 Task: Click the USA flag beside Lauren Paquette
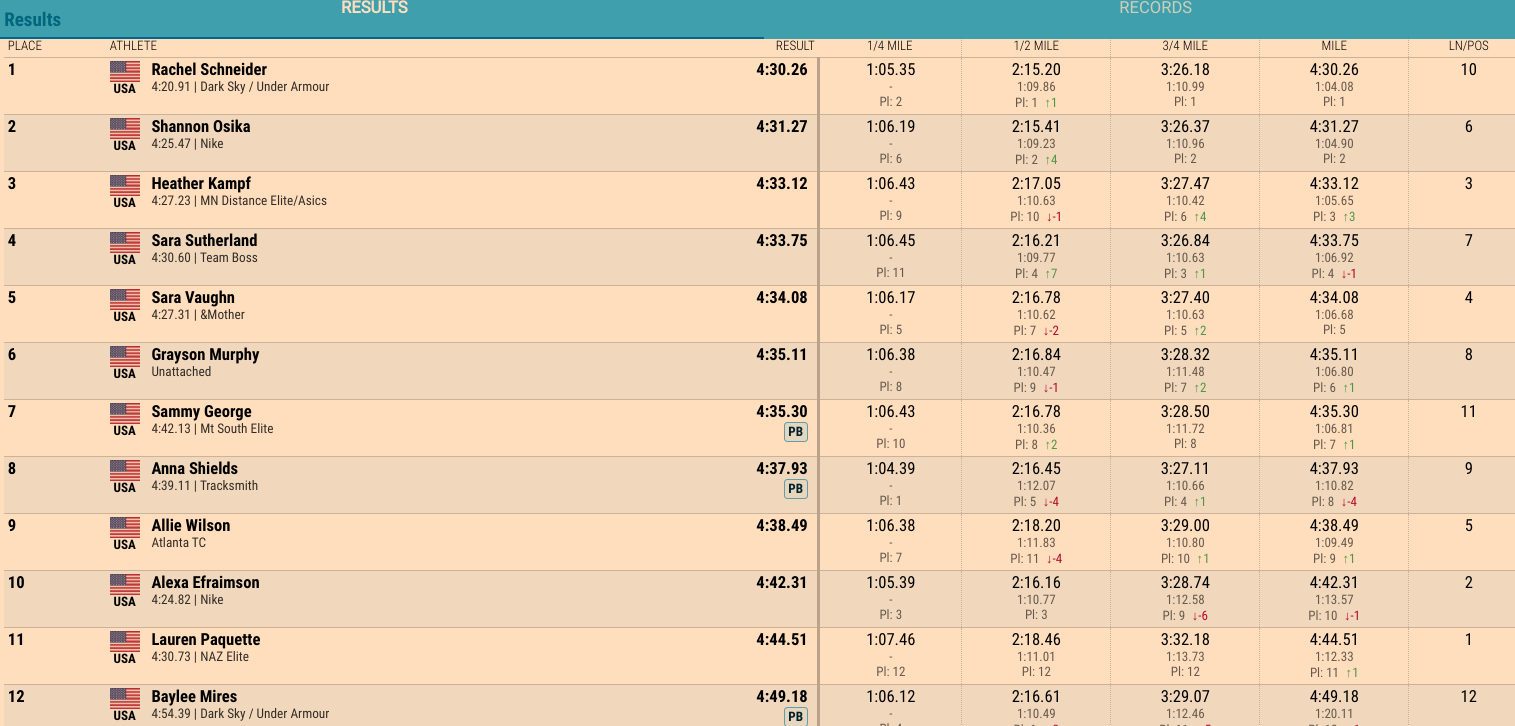[125, 641]
